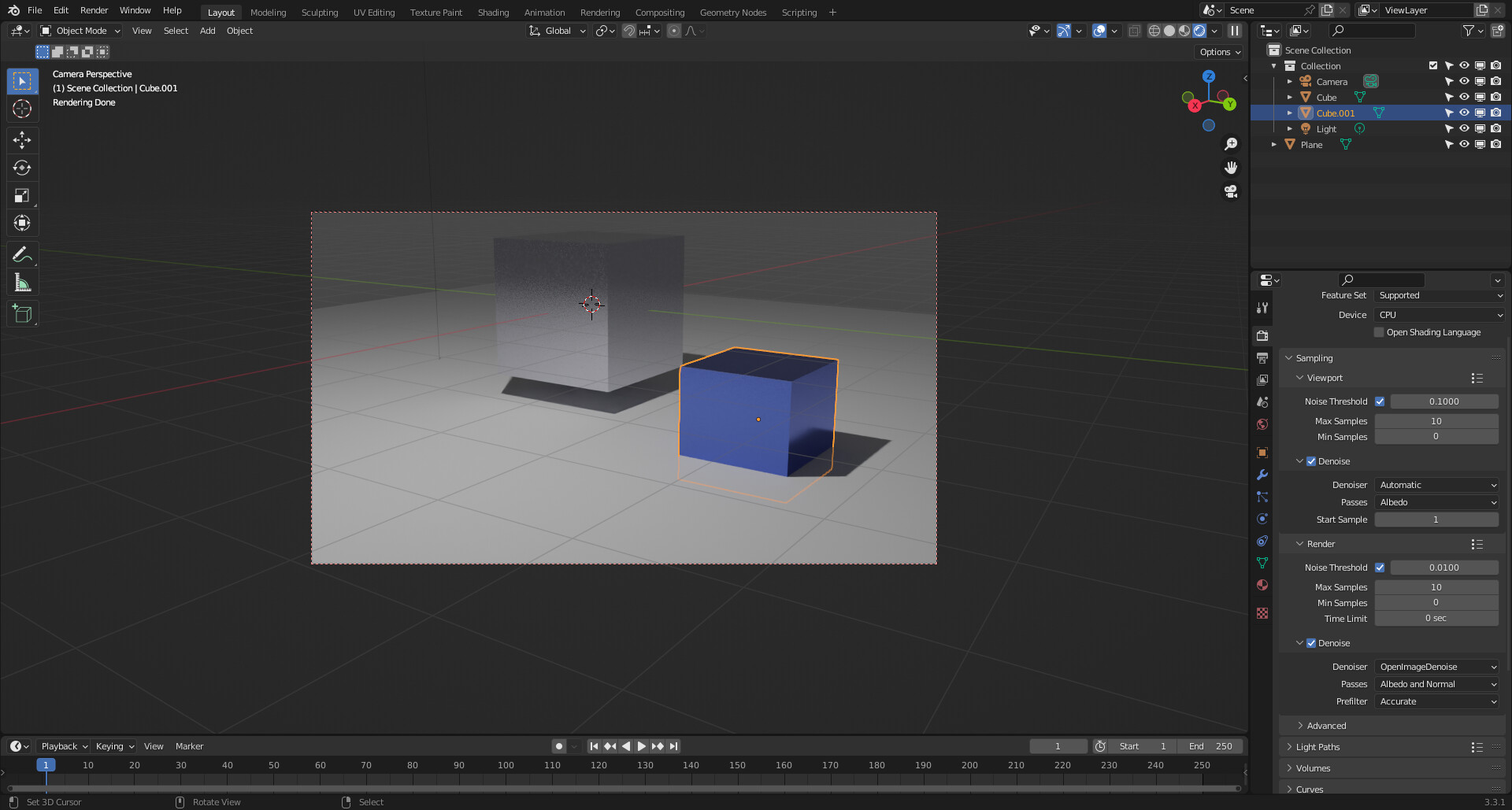Expand the Plane item in outliner
This screenshot has width=1512, height=810.
point(1274,145)
